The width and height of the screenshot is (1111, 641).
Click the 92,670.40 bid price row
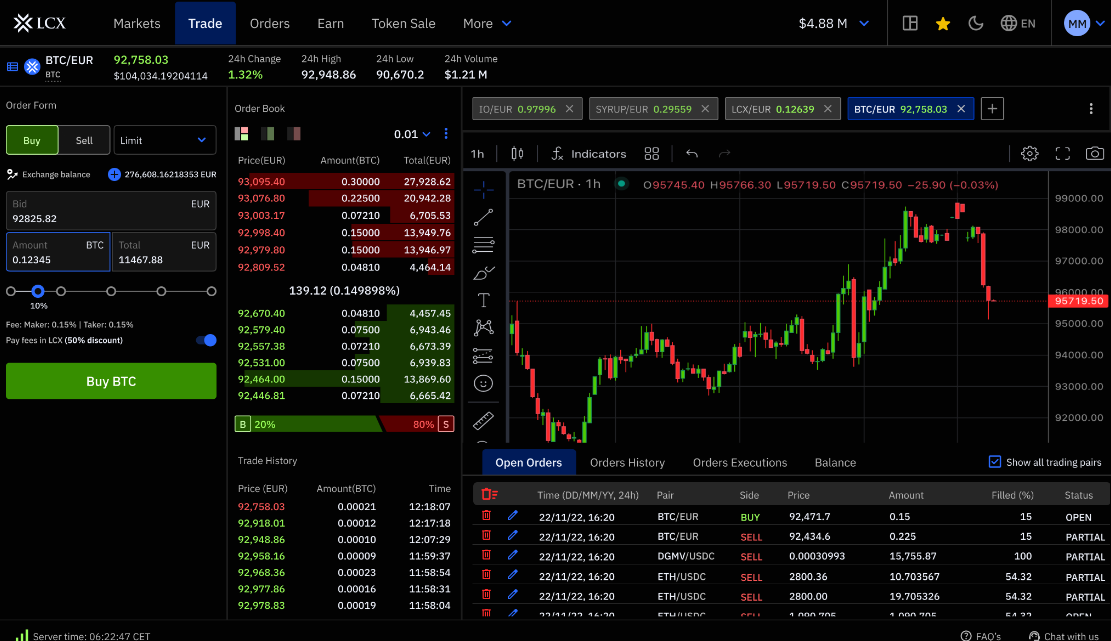tap(344, 313)
